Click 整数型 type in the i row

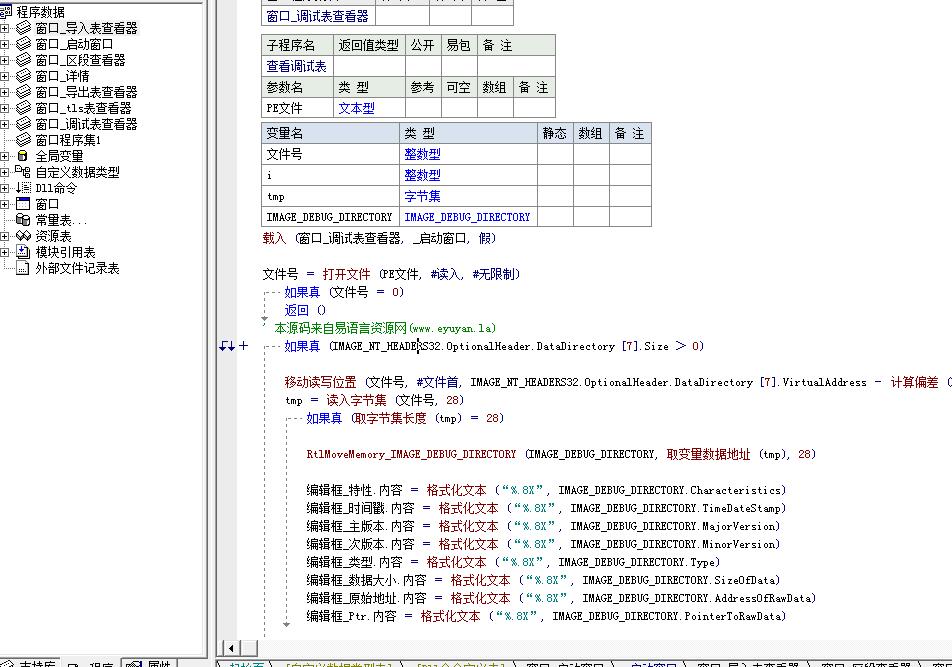click(468, 175)
